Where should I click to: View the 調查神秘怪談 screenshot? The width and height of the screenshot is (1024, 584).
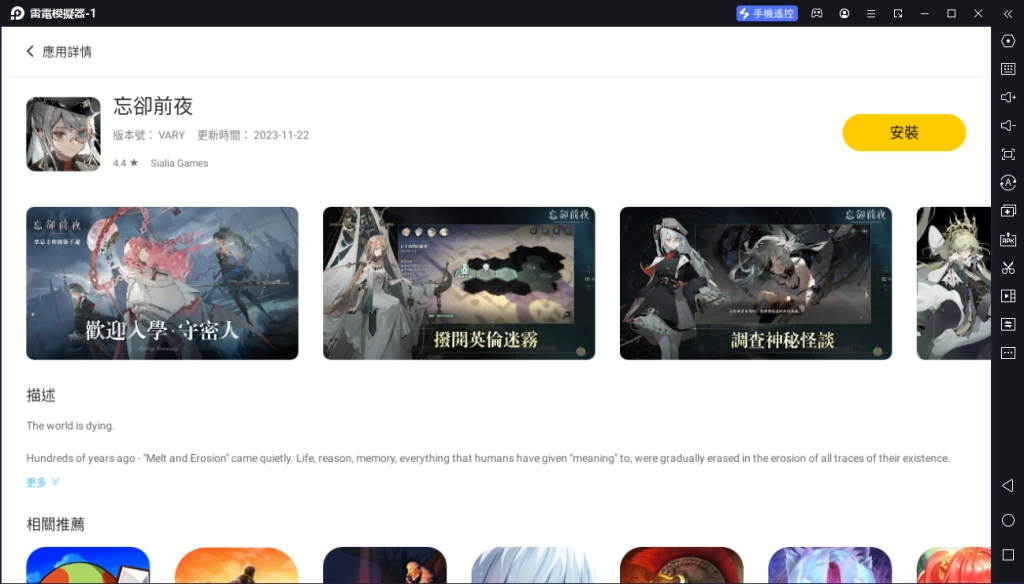click(x=756, y=284)
